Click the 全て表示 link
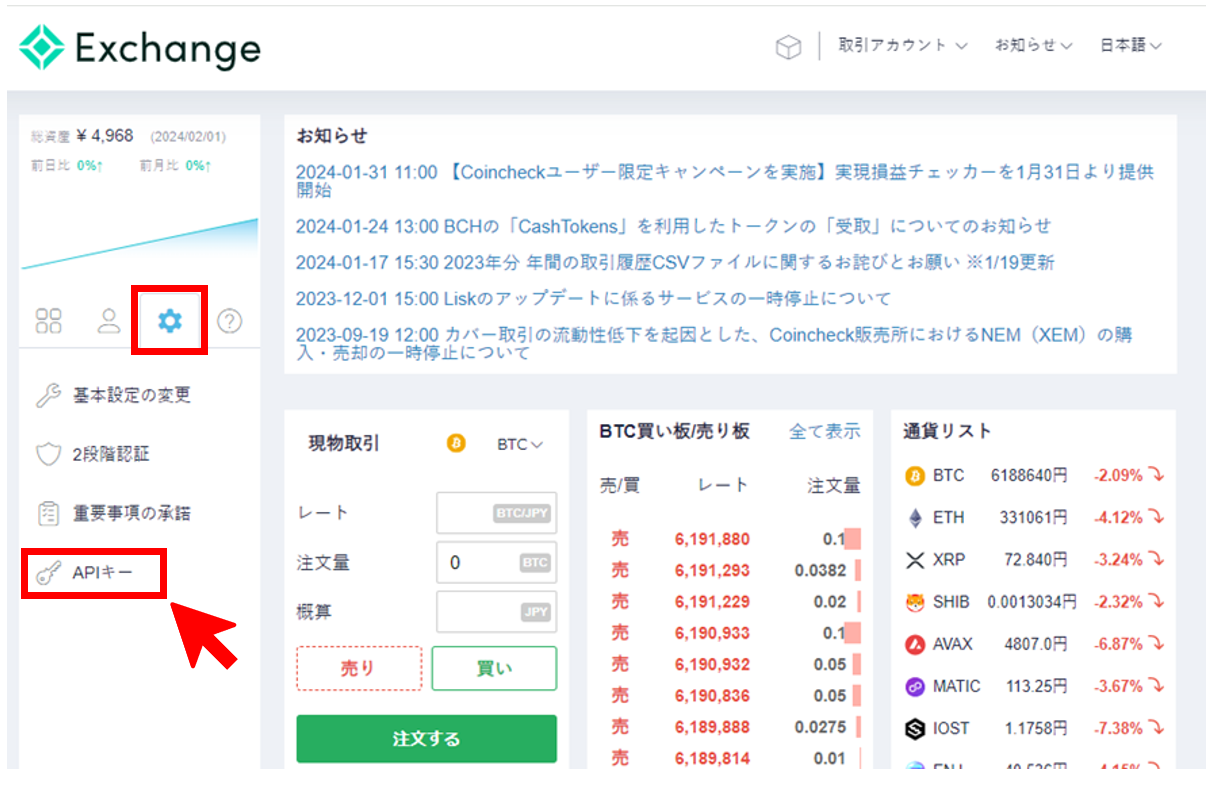 pyautogui.click(x=824, y=432)
